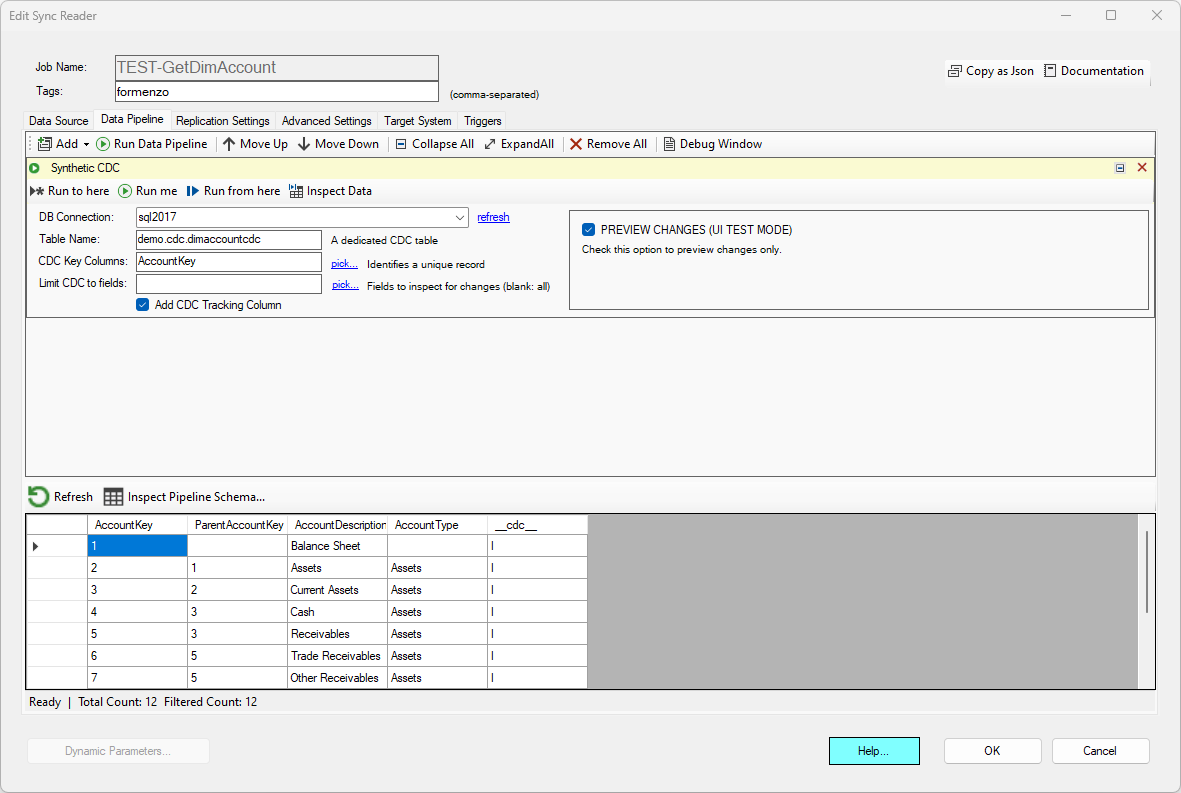Viewport: 1181px width, 793px height.
Task: Click the OK button
Action: 992,751
